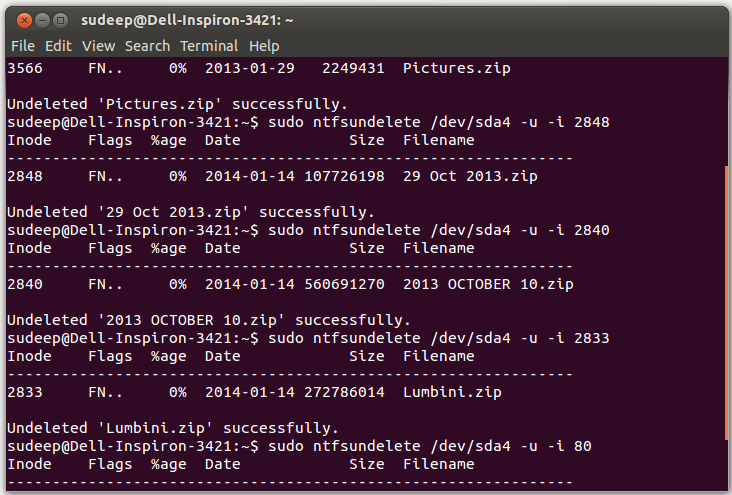Minimize the terminal window

(42, 21)
